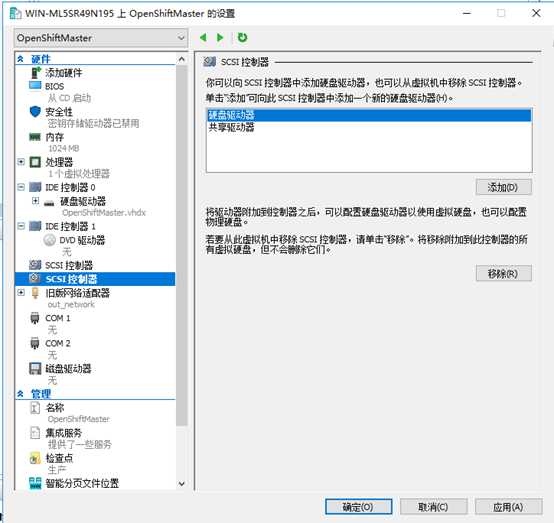
Task: Open the OpenShiftMaster virtual machine dropdown
Action: tap(101, 38)
